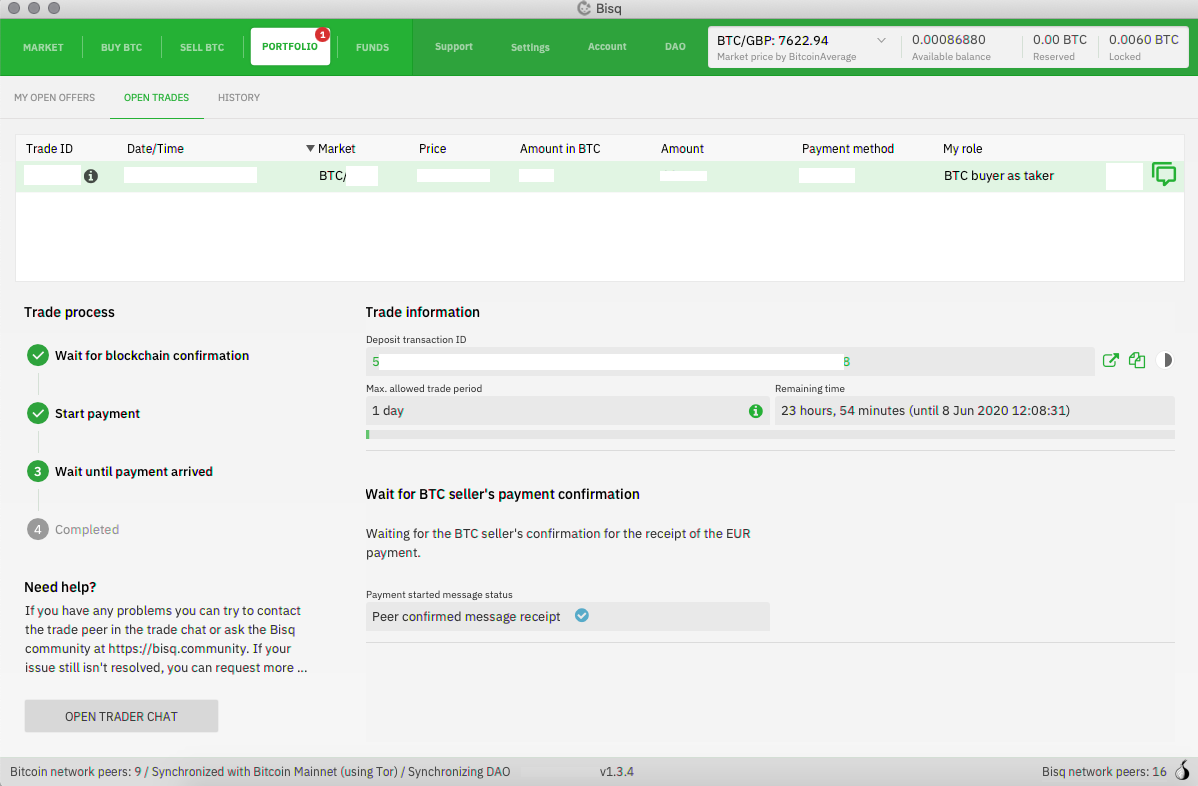
Task: Click Wait for blockchain confirmation checkmark
Action: point(37,355)
